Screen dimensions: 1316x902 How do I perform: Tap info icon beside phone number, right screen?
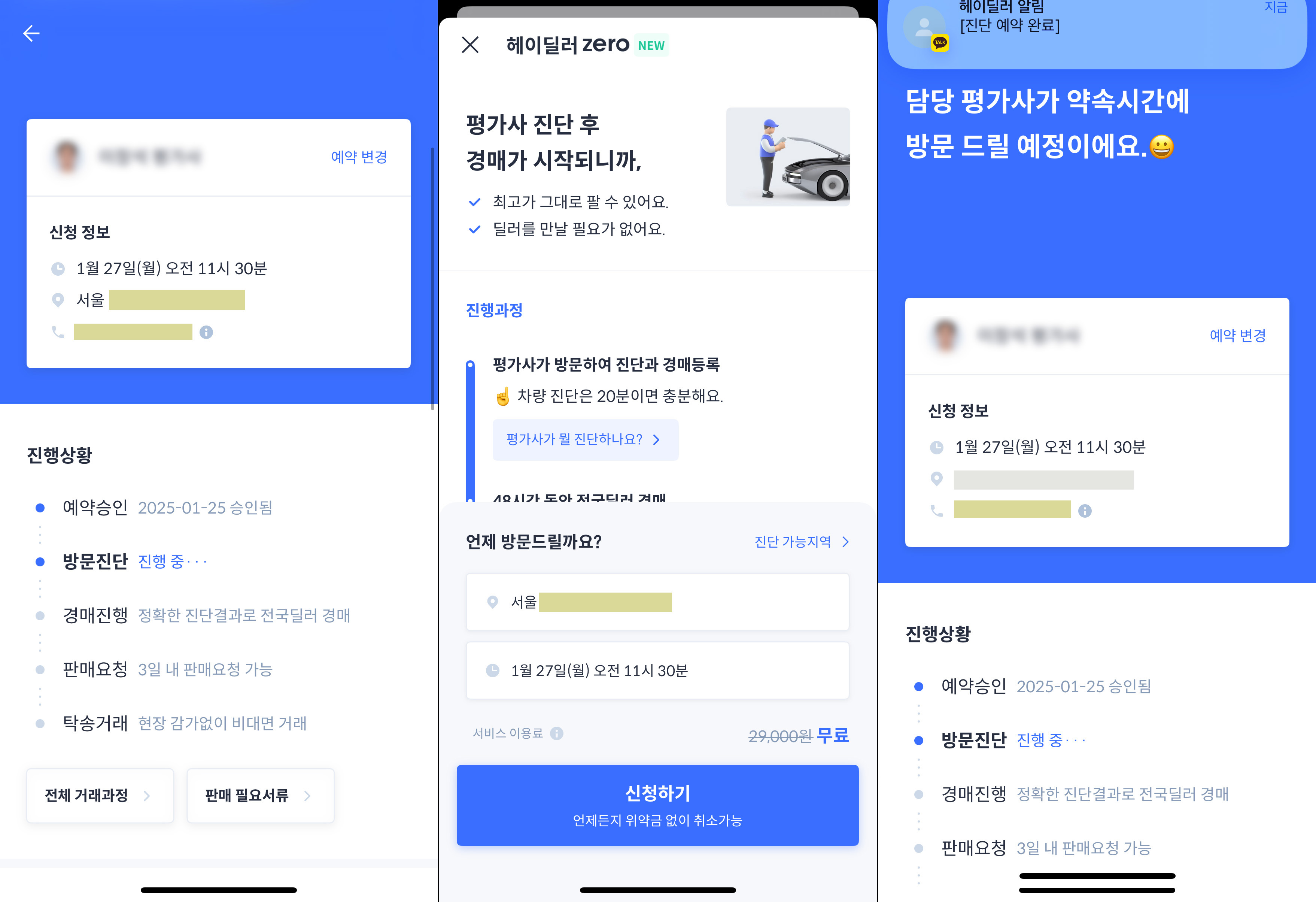[x=1084, y=511]
